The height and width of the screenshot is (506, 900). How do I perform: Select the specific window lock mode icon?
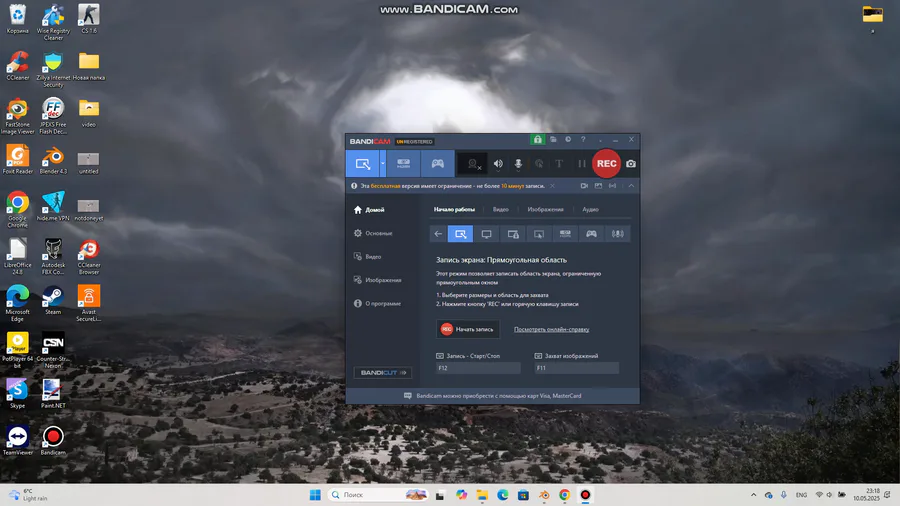tap(513, 234)
